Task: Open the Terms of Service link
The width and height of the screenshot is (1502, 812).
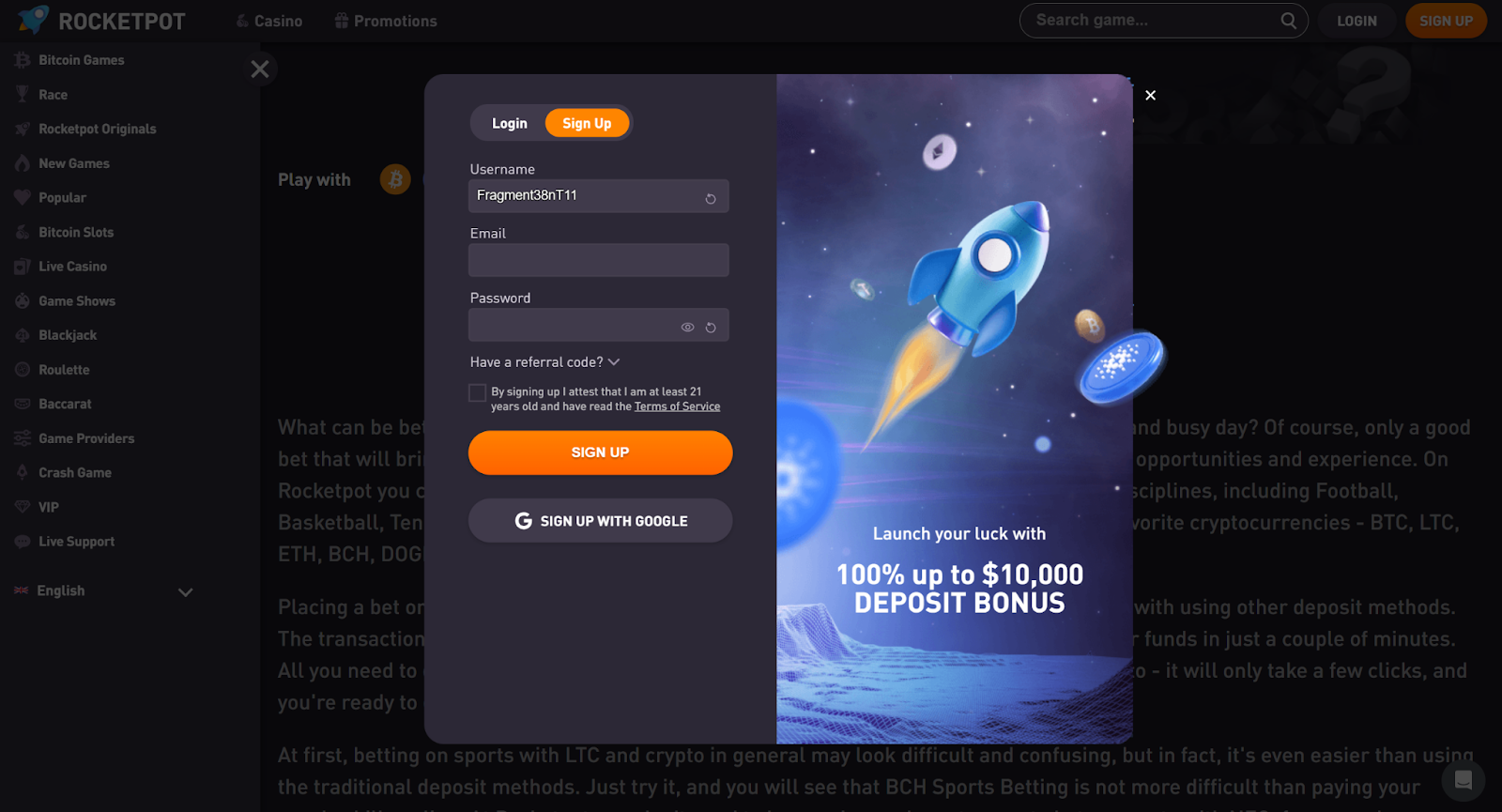Action: [x=677, y=406]
